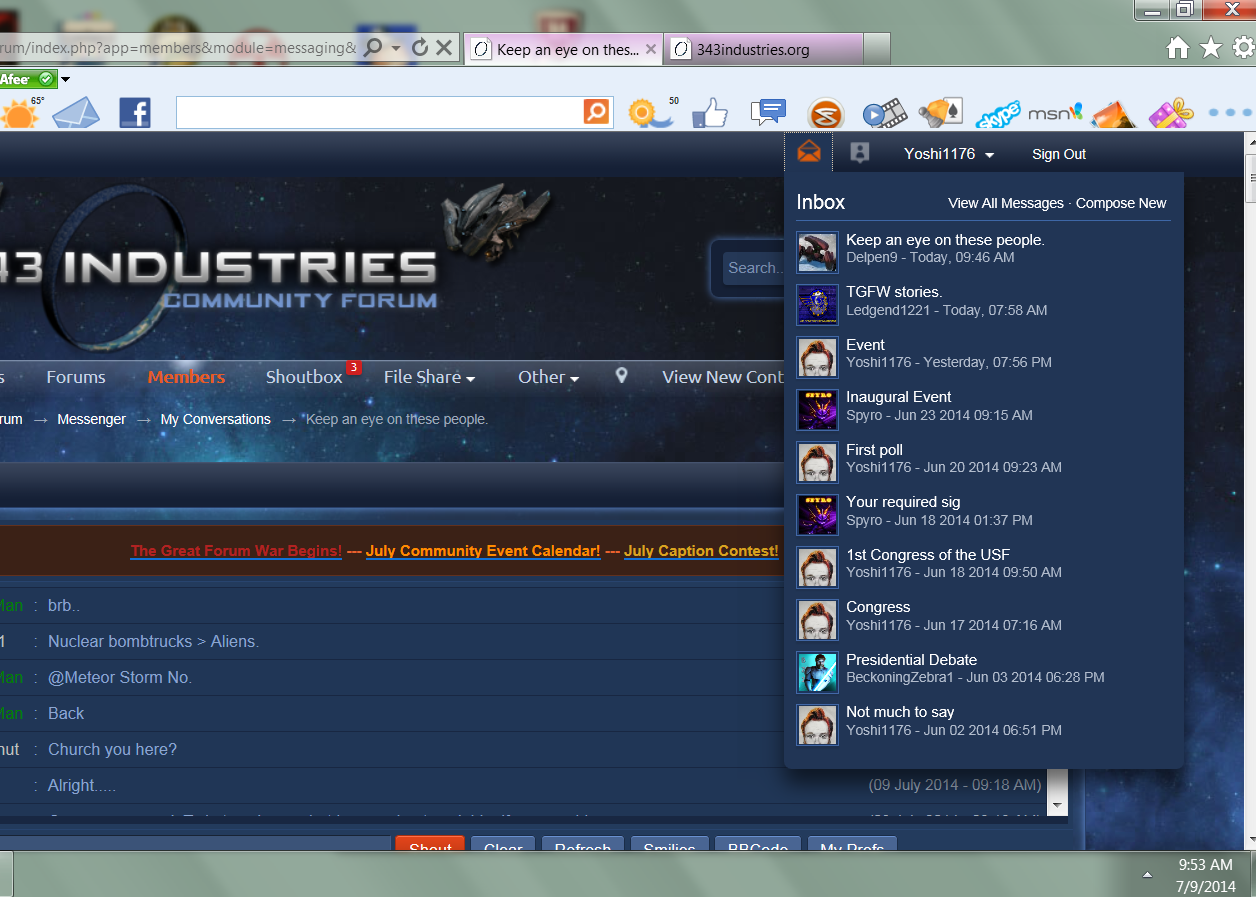Image resolution: width=1256 pixels, height=897 pixels.
Task: Click the thumbs-up like icon in toolbar
Action: point(710,113)
